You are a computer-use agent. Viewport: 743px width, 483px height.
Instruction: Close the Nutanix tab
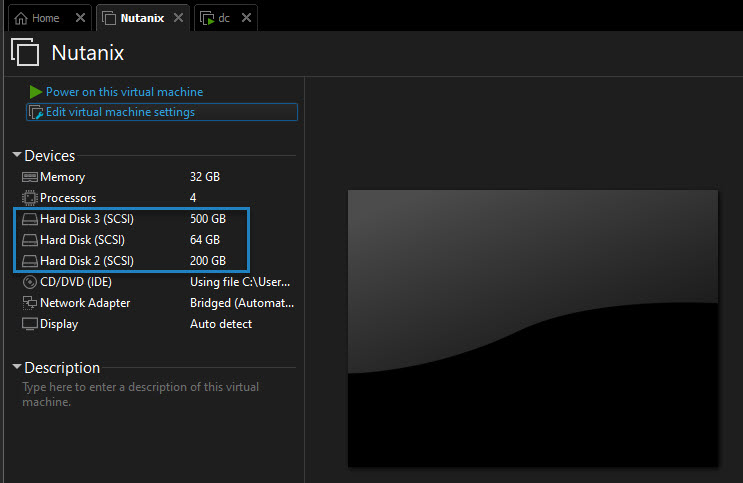[178, 18]
